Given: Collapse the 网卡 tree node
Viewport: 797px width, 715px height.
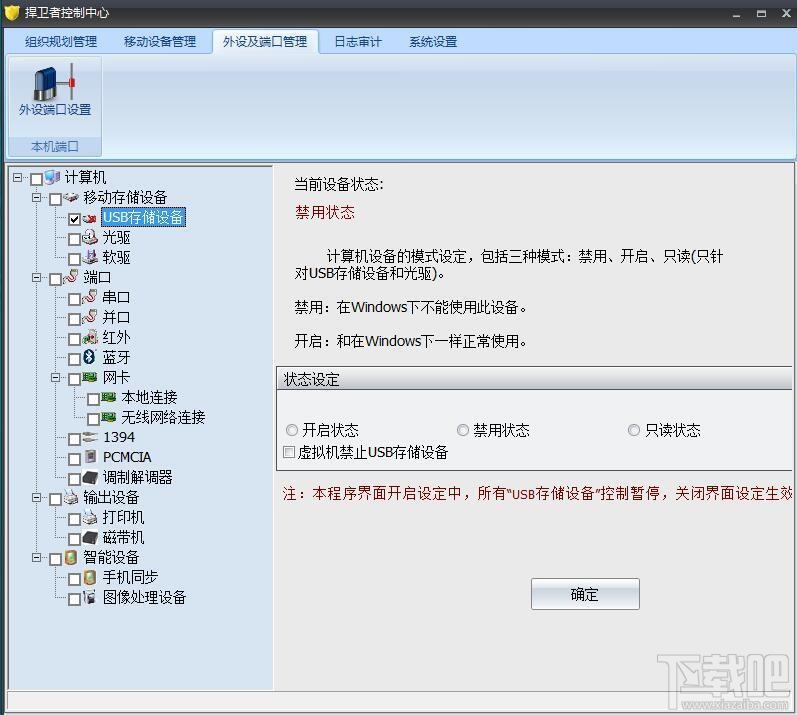Looking at the screenshot, I should point(55,377).
